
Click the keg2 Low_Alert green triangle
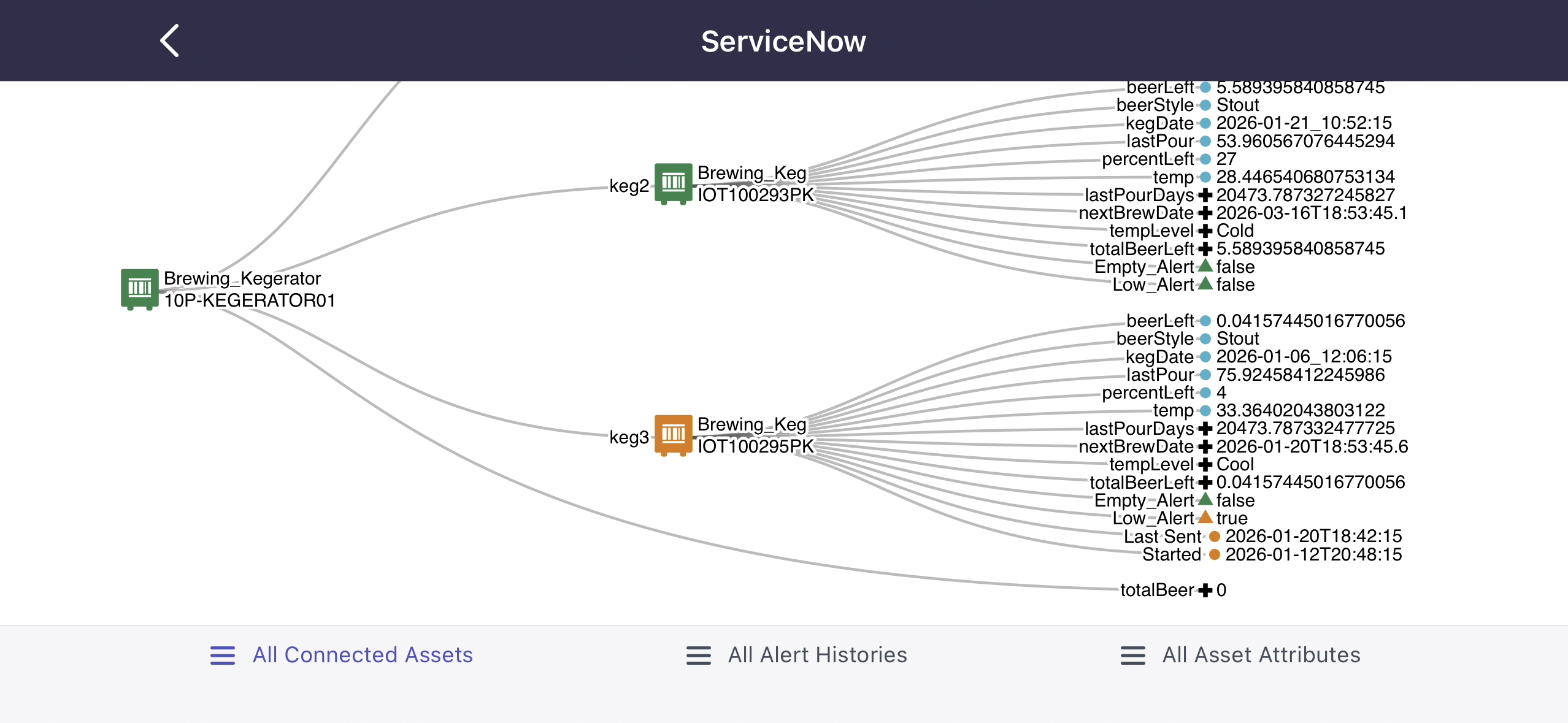(x=1205, y=283)
